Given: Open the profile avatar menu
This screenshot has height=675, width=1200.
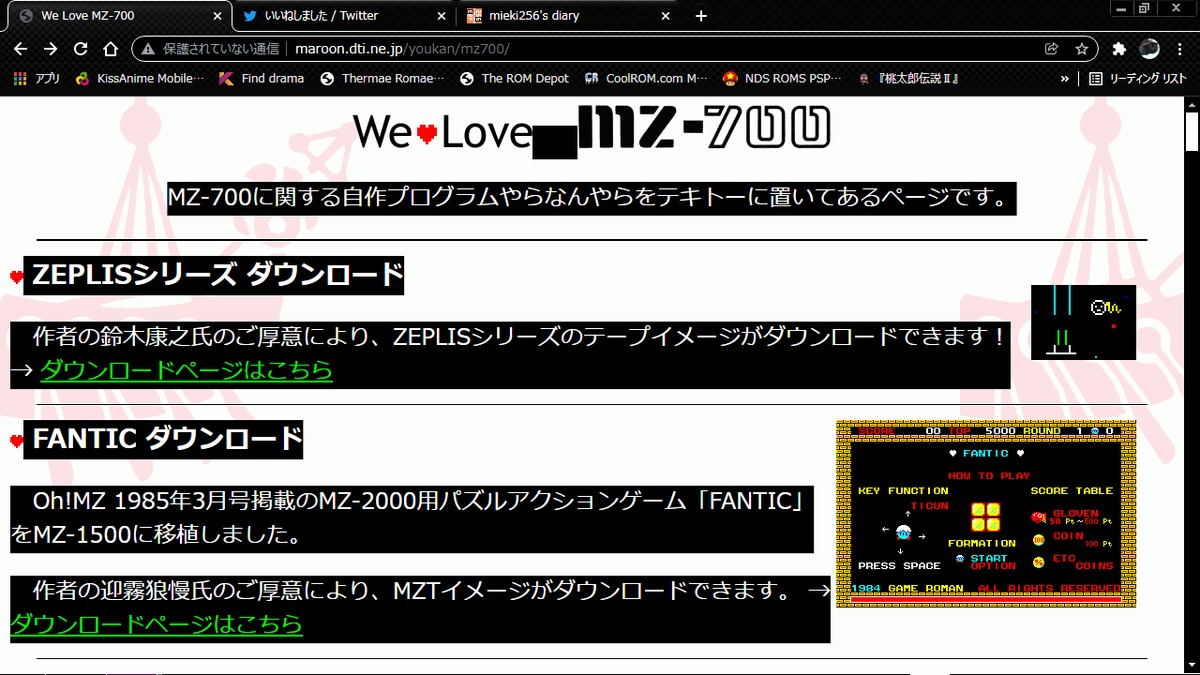Looking at the screenshot, I should point(1150,48).
